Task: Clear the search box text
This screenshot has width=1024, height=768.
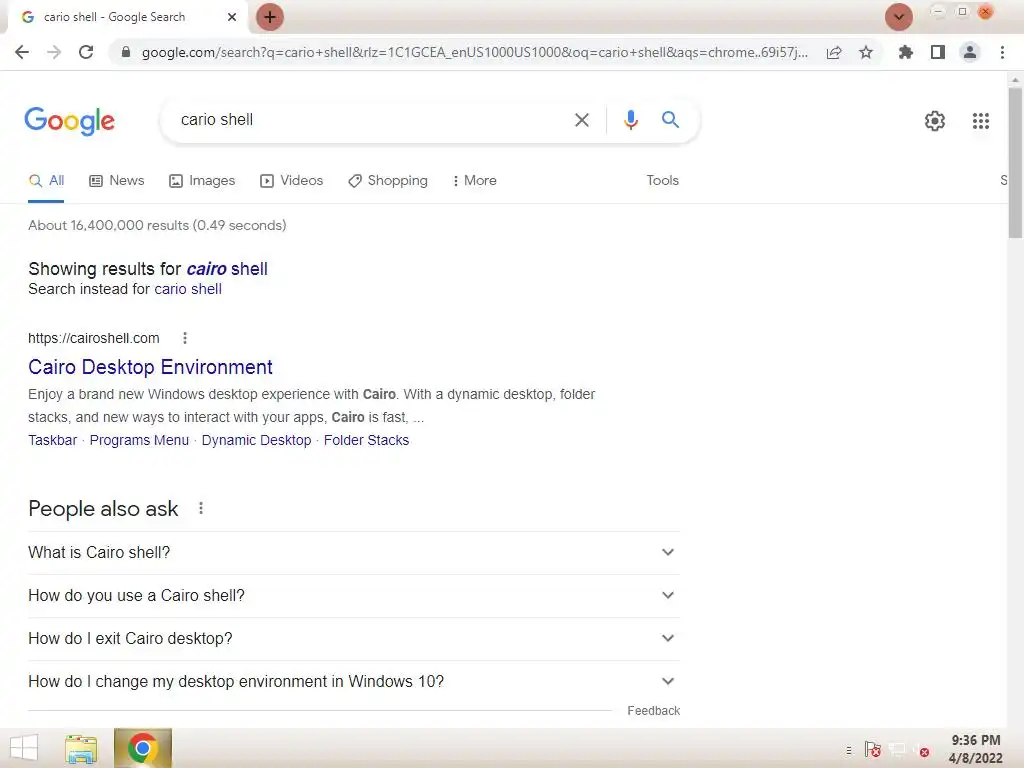Action: pos(581,120)
